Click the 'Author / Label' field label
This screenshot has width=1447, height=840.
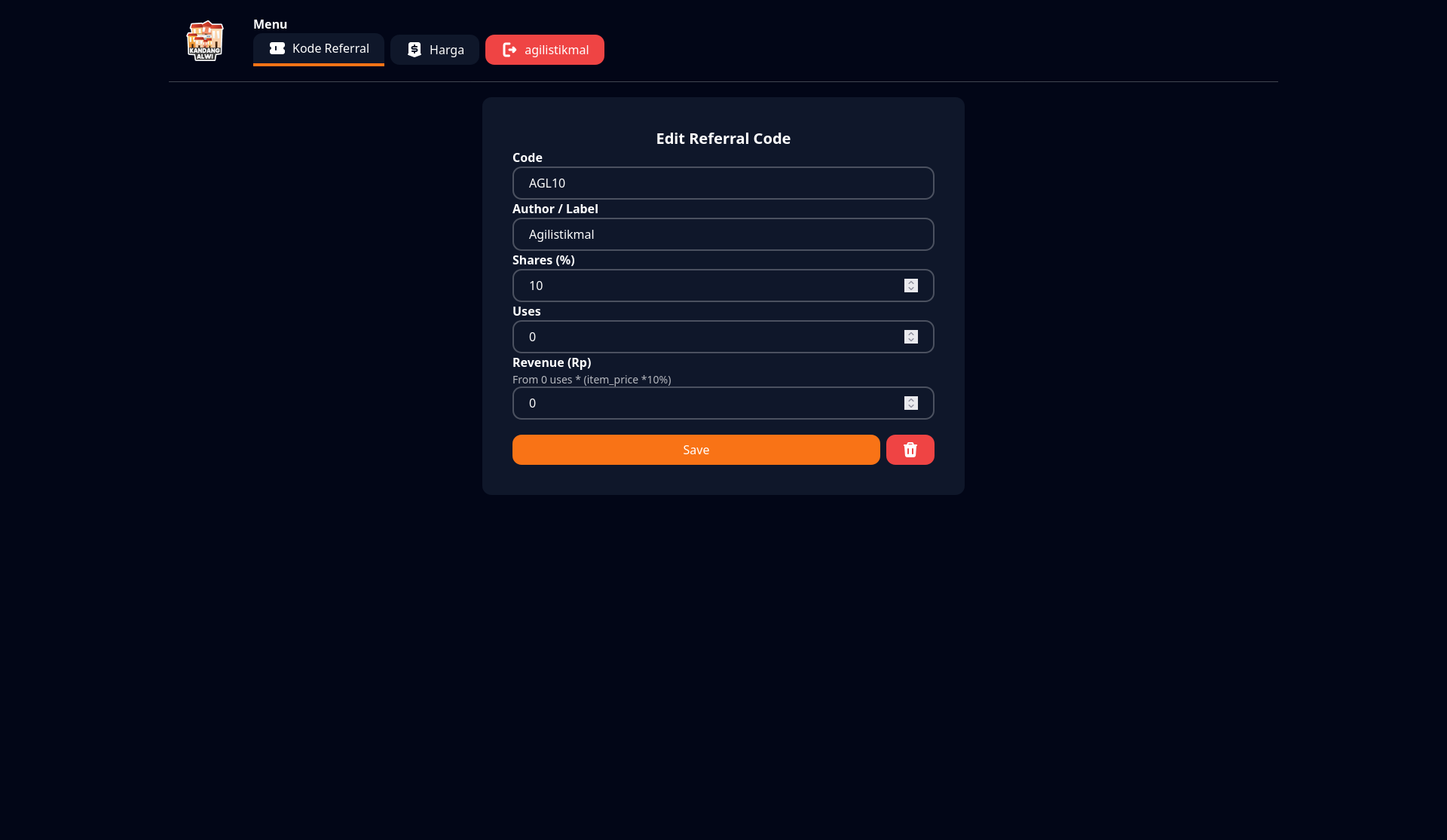click(x=555, y=209)
